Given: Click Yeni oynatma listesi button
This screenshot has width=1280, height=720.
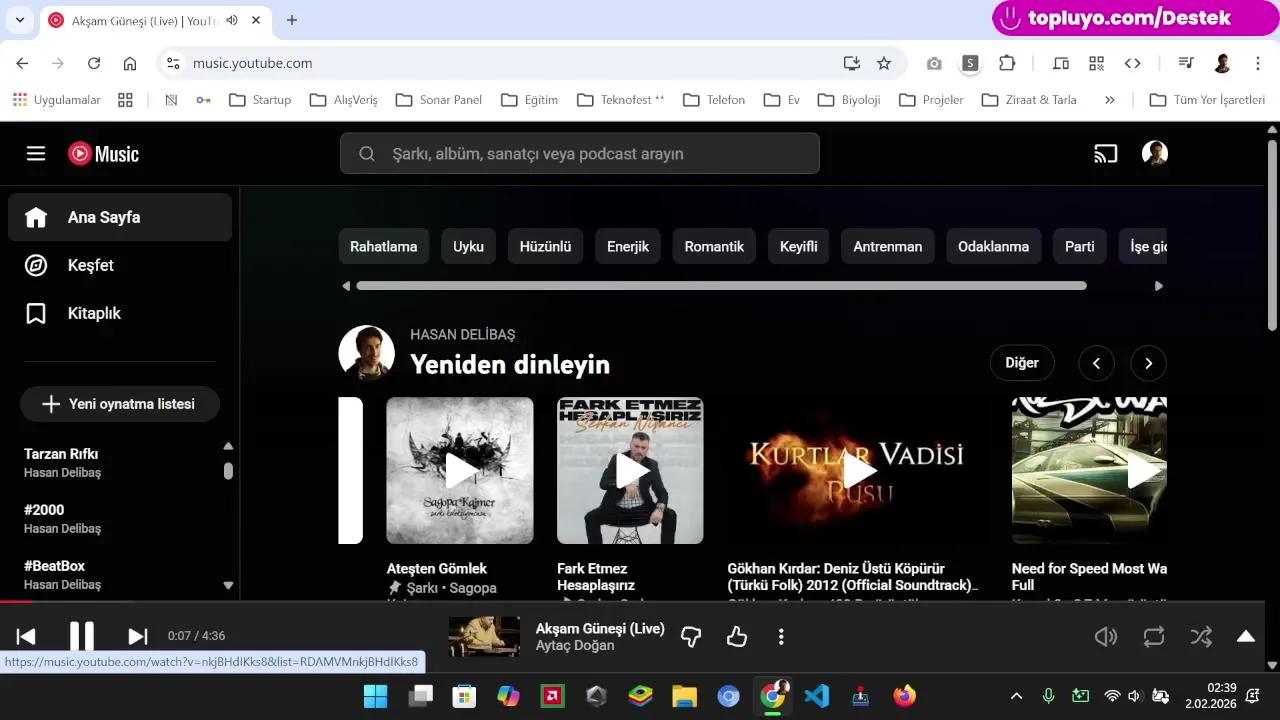Looking at the screenshot, I should click(120, 404).
